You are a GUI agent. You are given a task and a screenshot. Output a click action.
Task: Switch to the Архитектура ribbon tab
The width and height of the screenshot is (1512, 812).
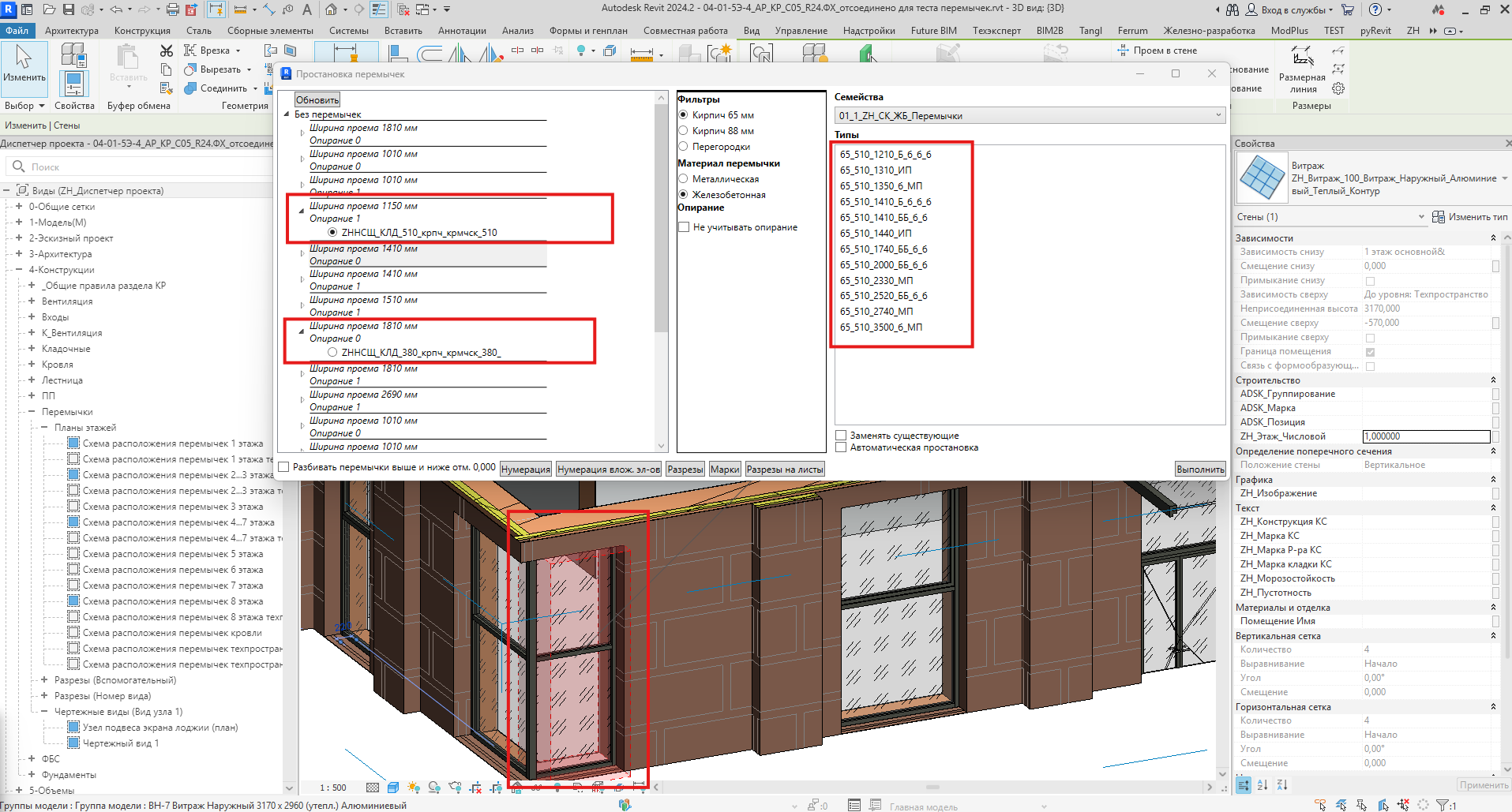tap(72, 31)
